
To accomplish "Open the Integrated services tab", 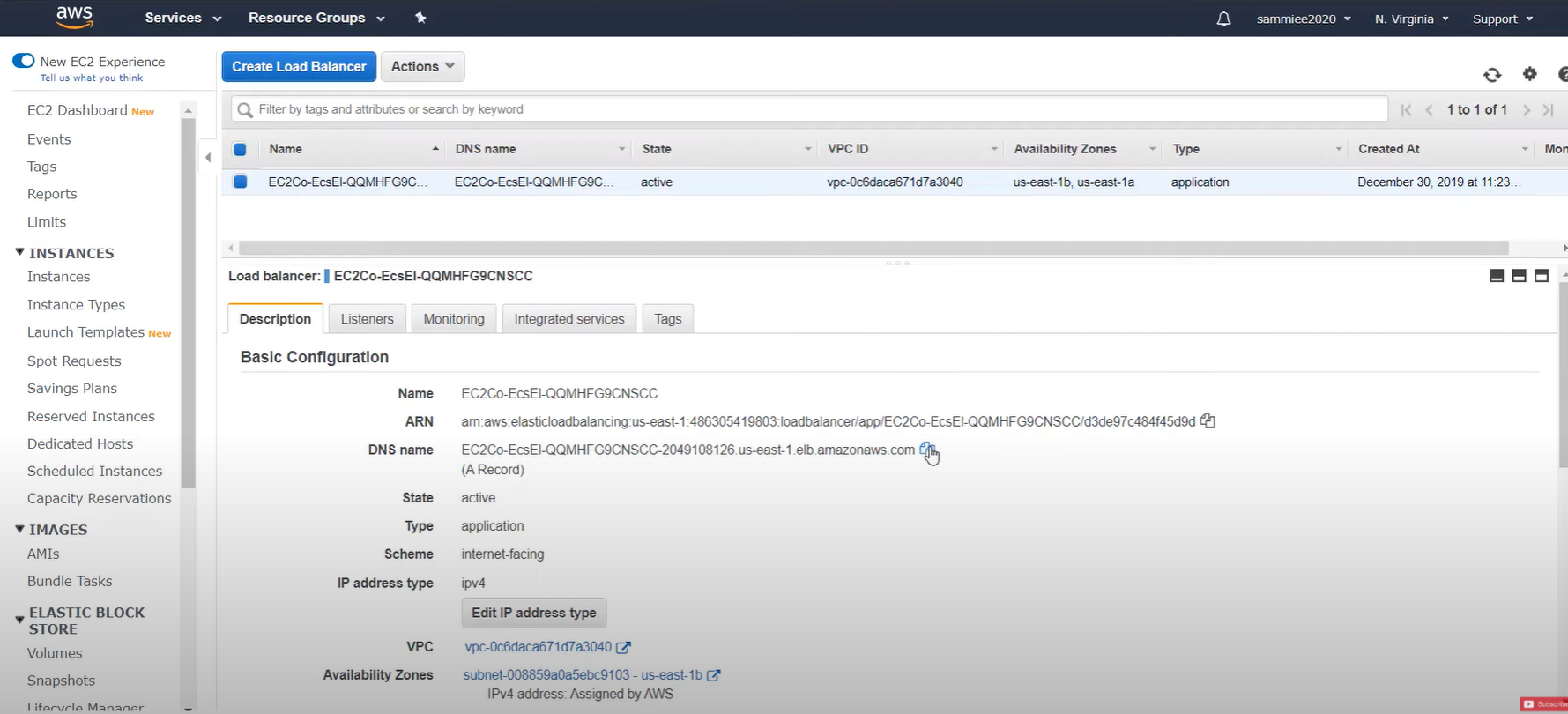I will [569, 319].
